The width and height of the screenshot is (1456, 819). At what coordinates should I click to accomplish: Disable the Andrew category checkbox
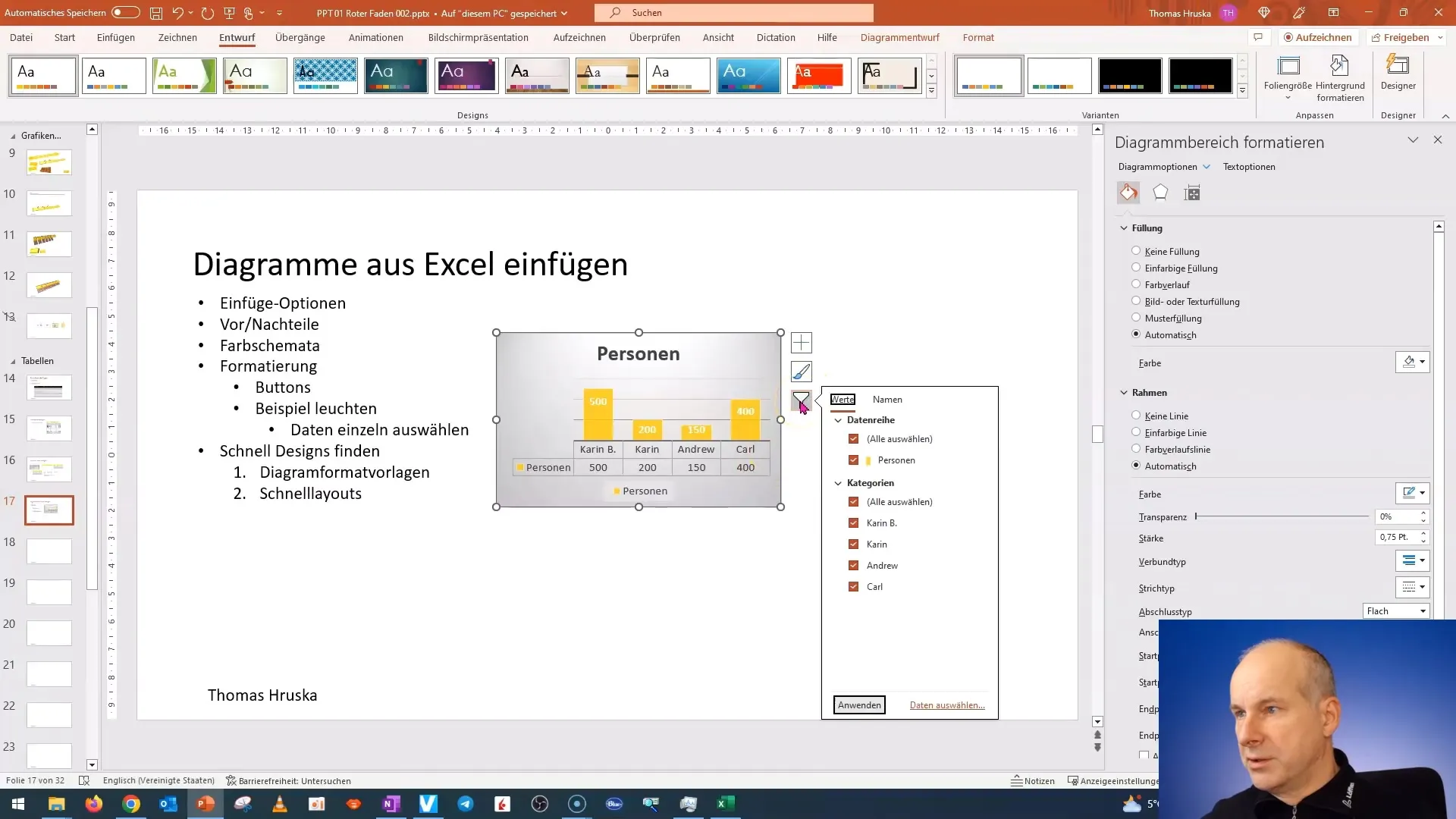[854, 565]
